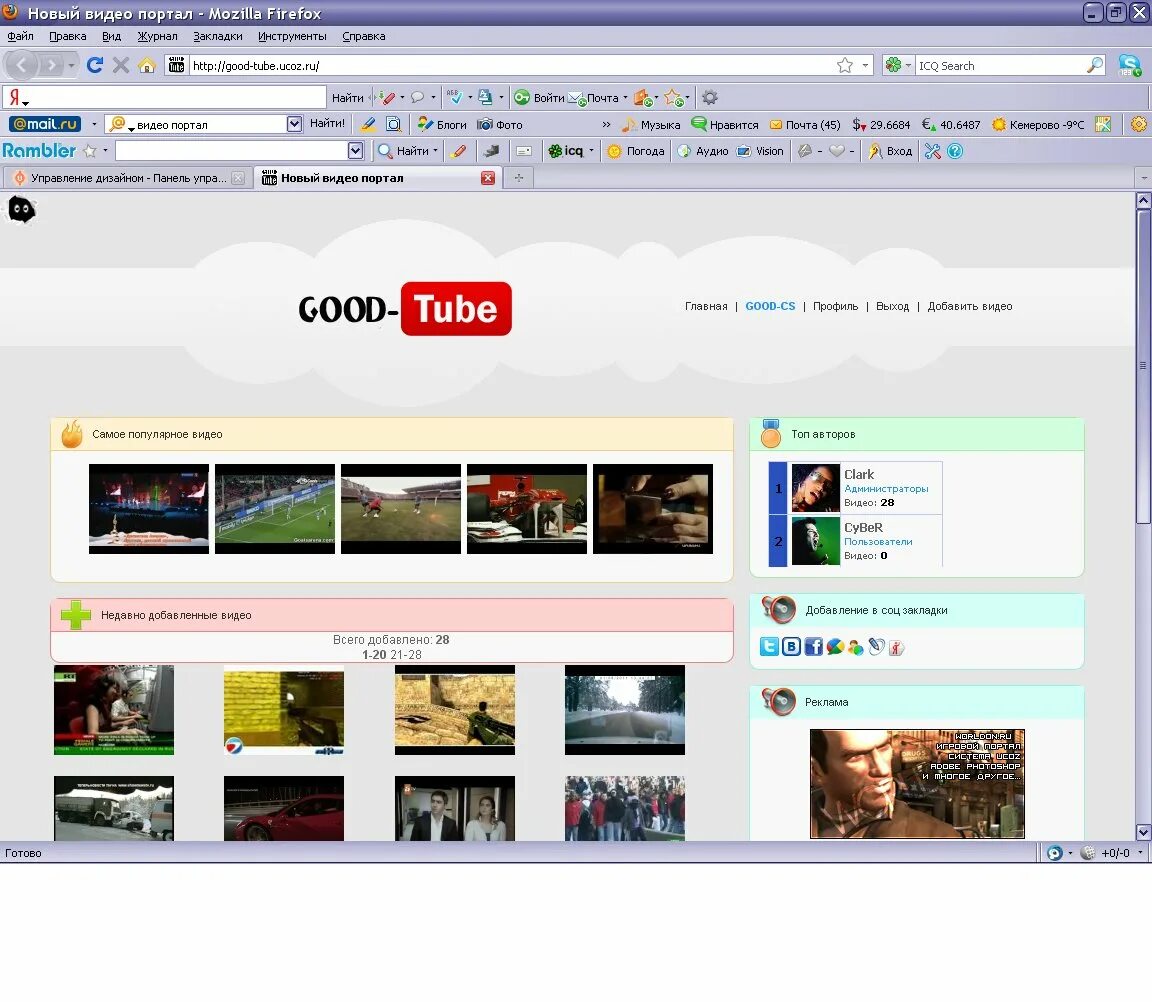Click the Mail.ru sun gear icon at toolbar end
The width and height of the screenshot is (1152, 1002).
(x=1139, y=124)
